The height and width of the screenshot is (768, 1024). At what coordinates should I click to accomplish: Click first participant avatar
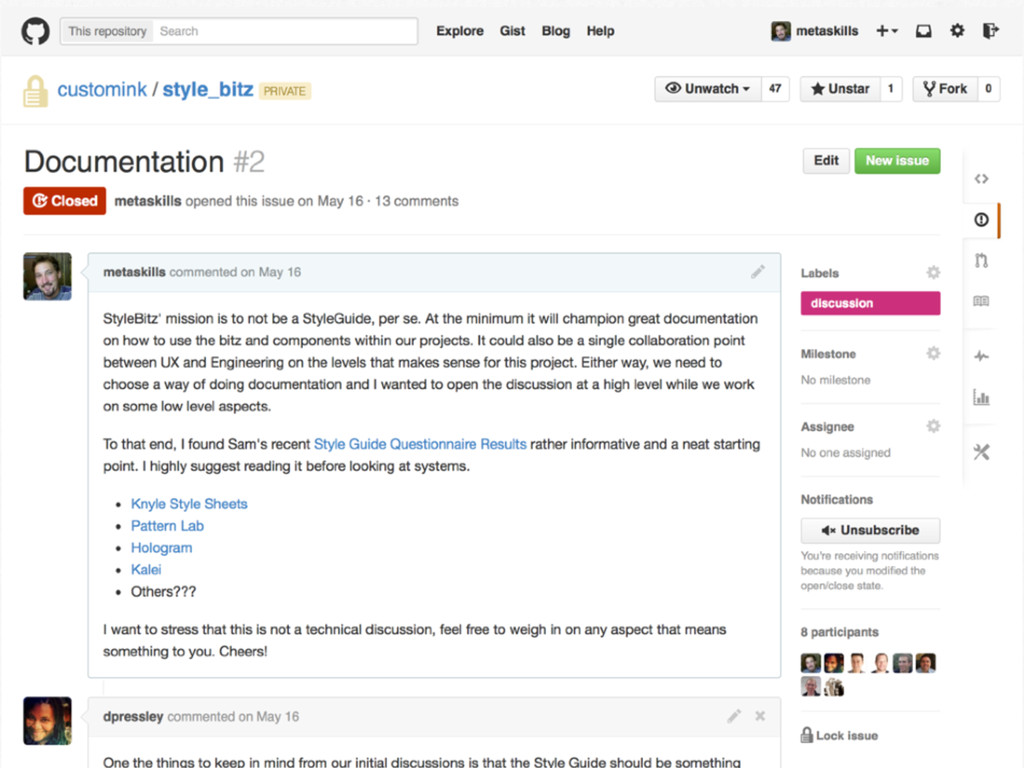(810, 663)
